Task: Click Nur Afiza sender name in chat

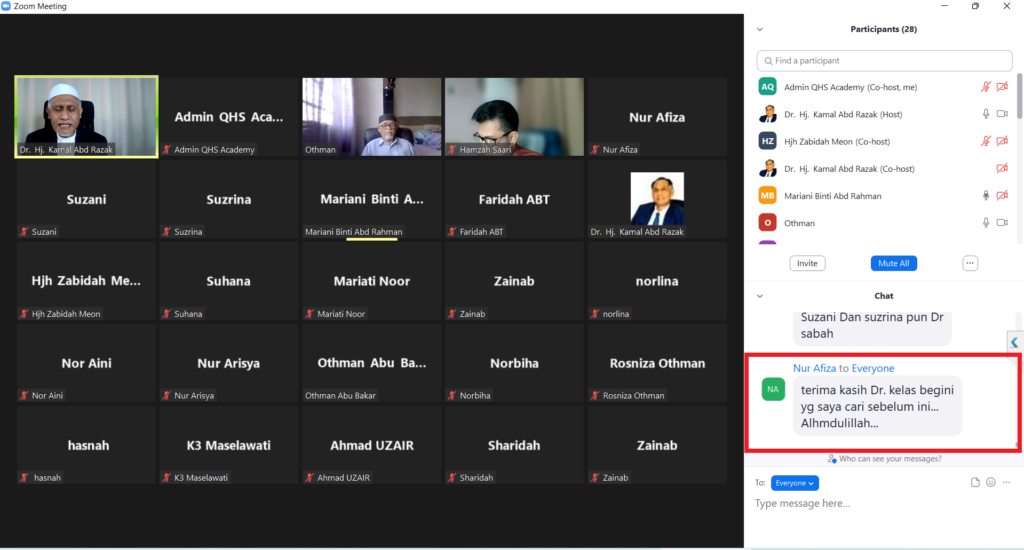Action: coord(814,368)
